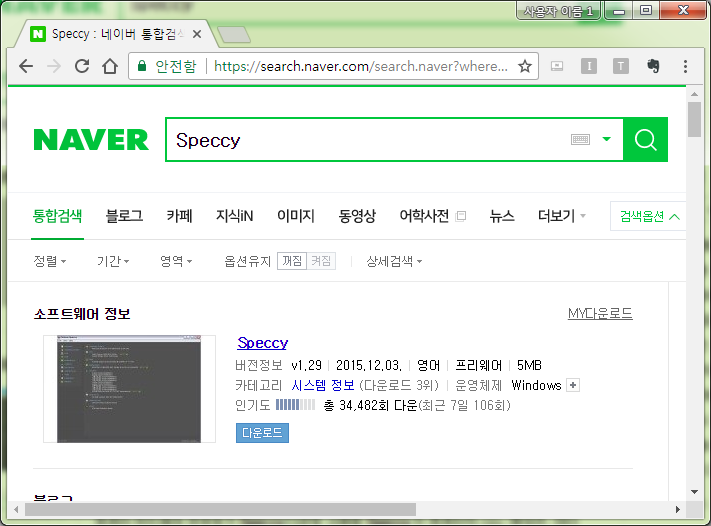711x526 pixels.
Task: Bookmark this page with the star
Action: [525, 66]
